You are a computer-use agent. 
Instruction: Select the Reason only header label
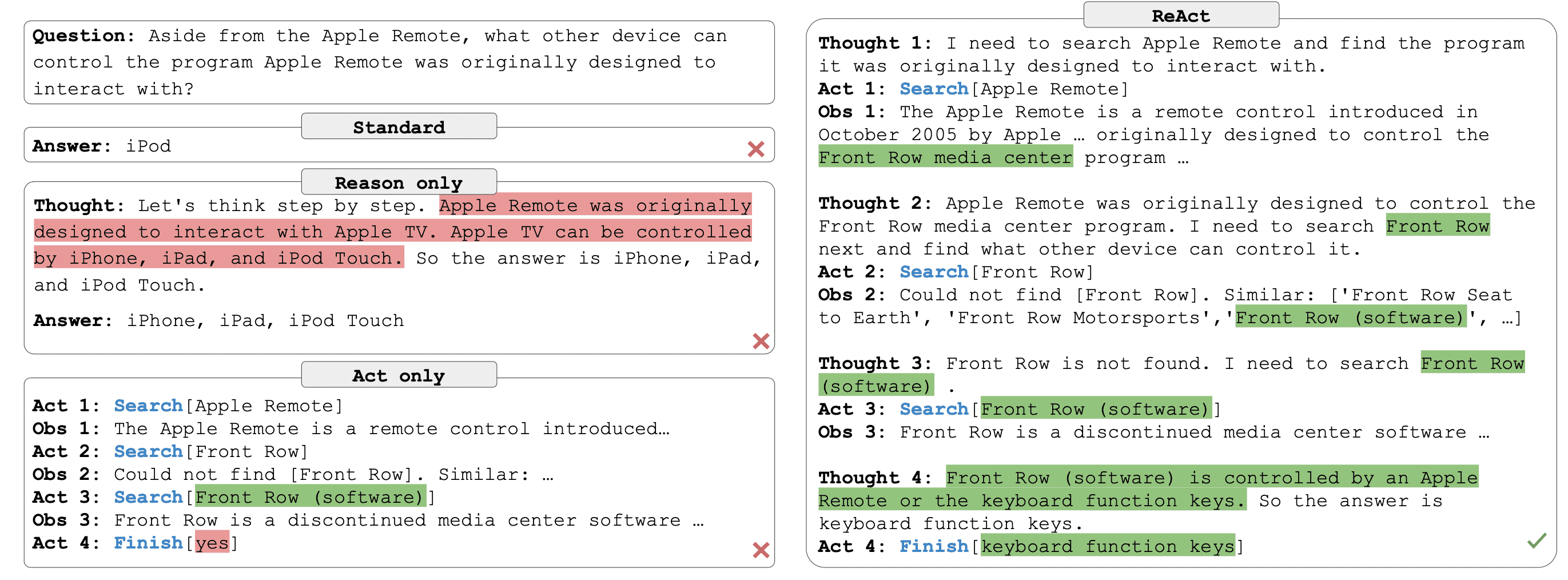click(x=399, y=182)
